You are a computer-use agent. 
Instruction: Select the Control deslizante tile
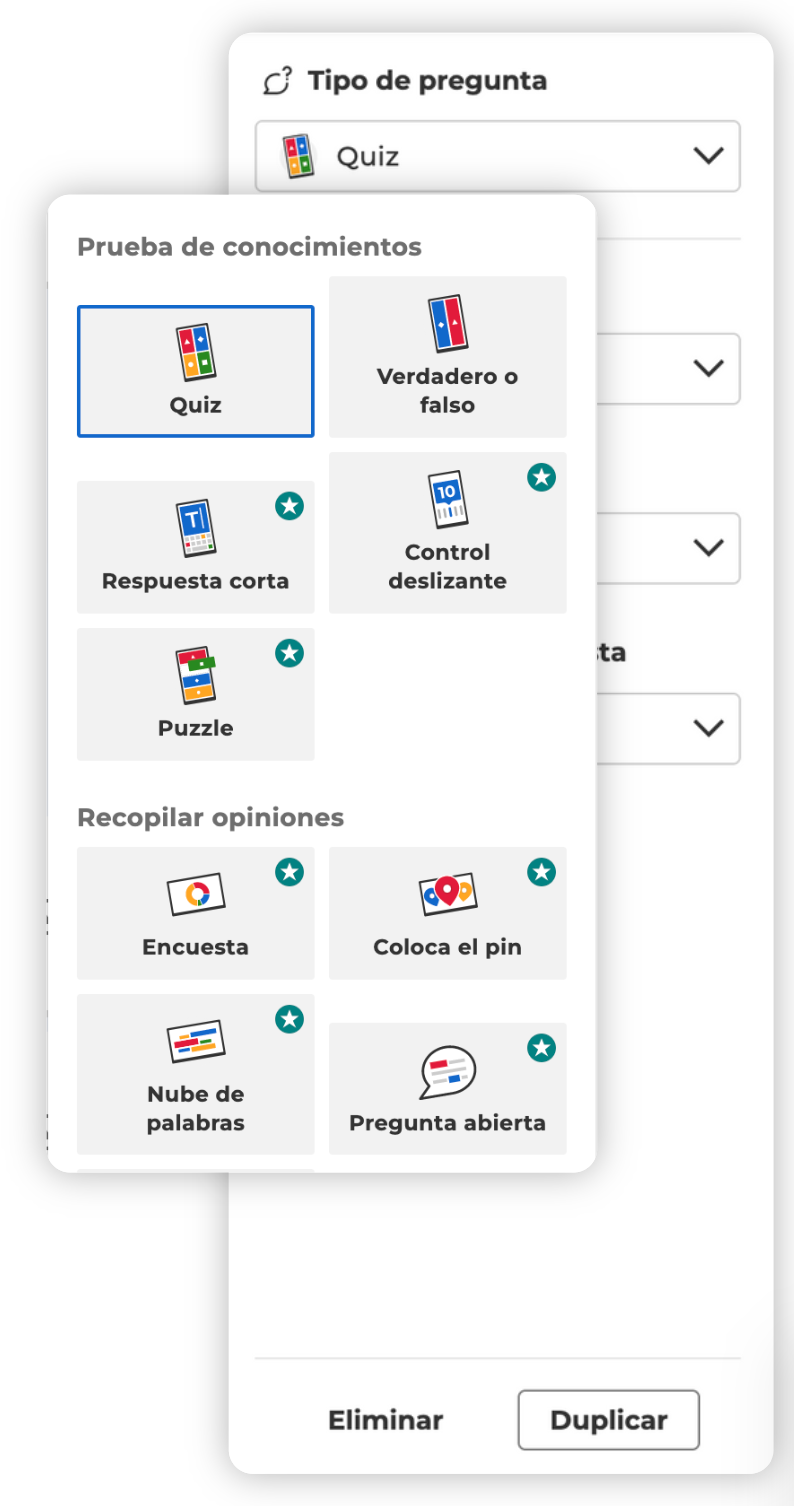coord(448,533)
